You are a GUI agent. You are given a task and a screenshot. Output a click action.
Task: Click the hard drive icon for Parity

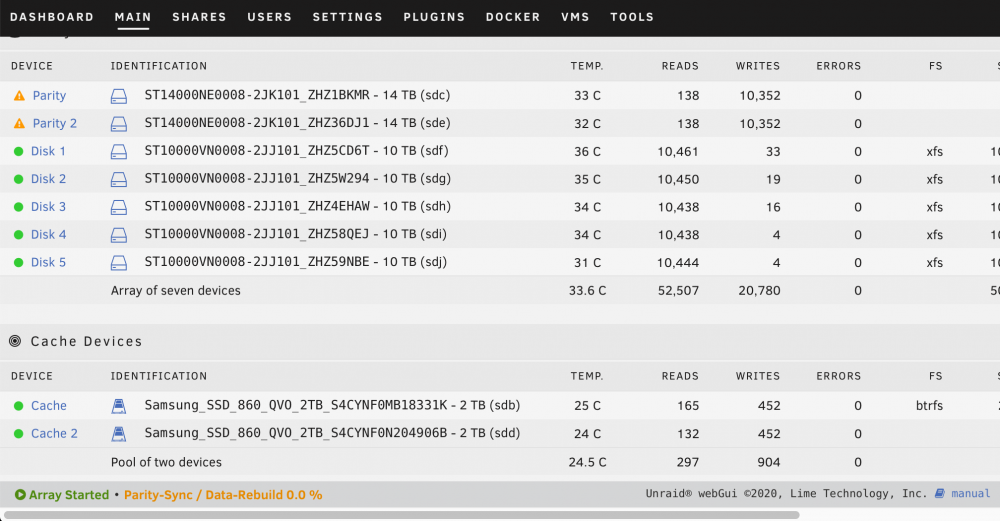(x=119, y=96)
